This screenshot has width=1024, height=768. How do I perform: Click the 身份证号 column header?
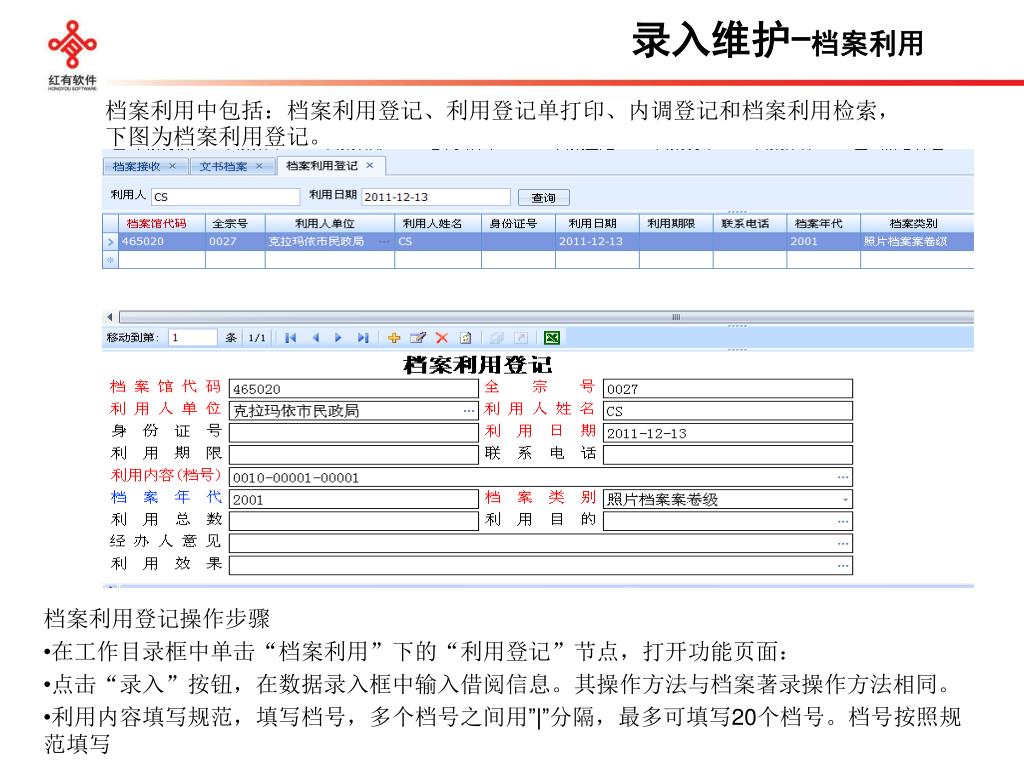(519, 223)
